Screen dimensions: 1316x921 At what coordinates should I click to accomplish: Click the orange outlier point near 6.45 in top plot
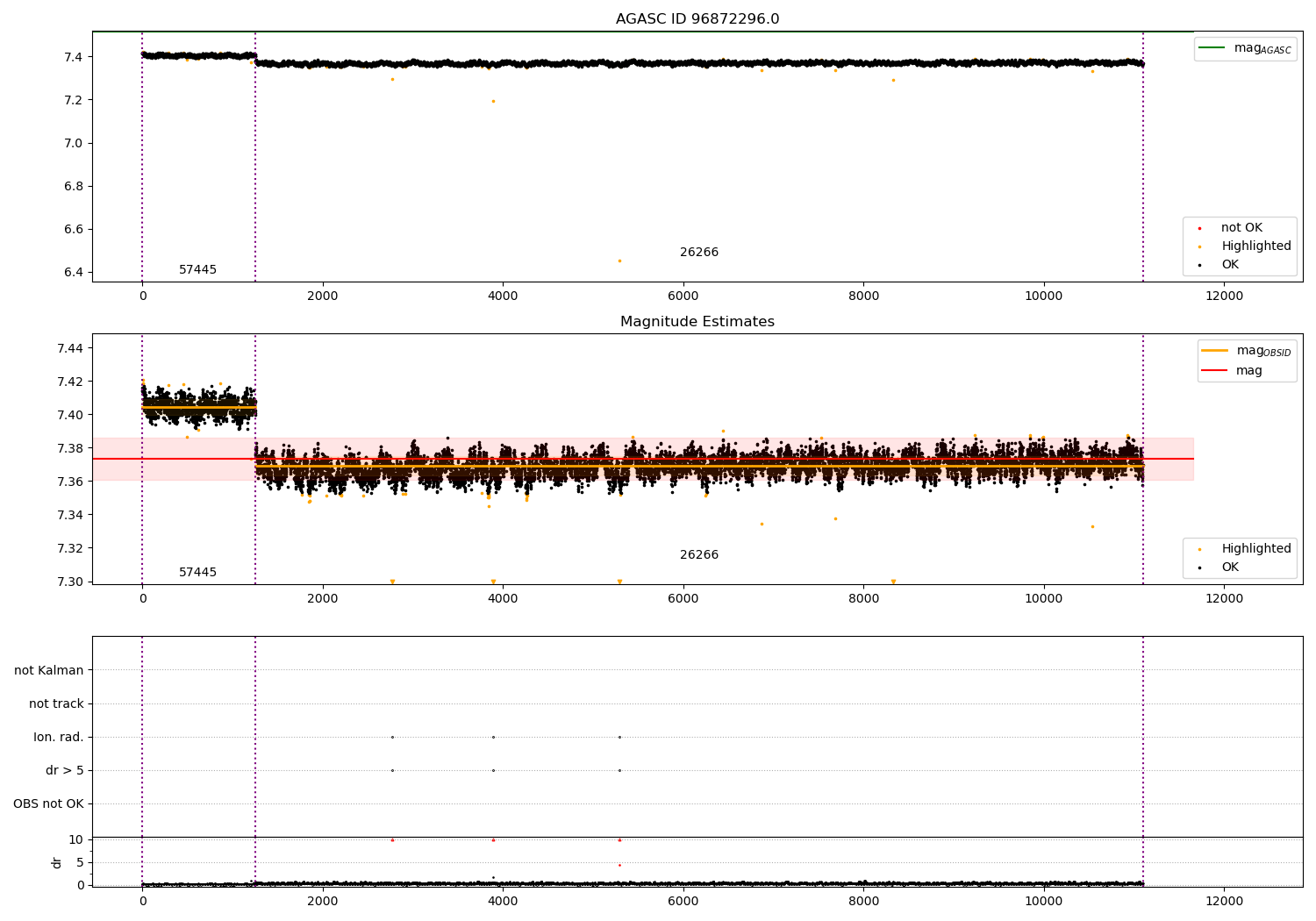point(619,261)
